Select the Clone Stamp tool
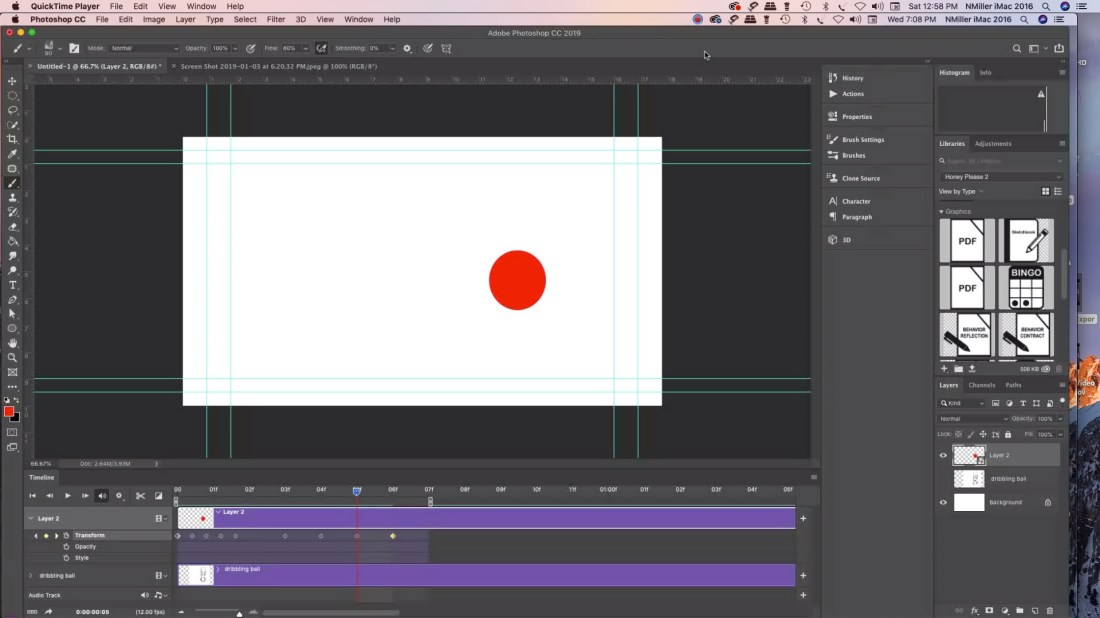 click(13, 197)
